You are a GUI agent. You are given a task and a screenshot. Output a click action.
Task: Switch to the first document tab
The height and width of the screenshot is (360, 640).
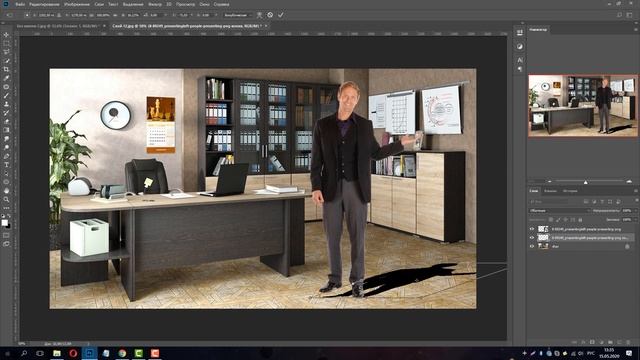(57, 26)
